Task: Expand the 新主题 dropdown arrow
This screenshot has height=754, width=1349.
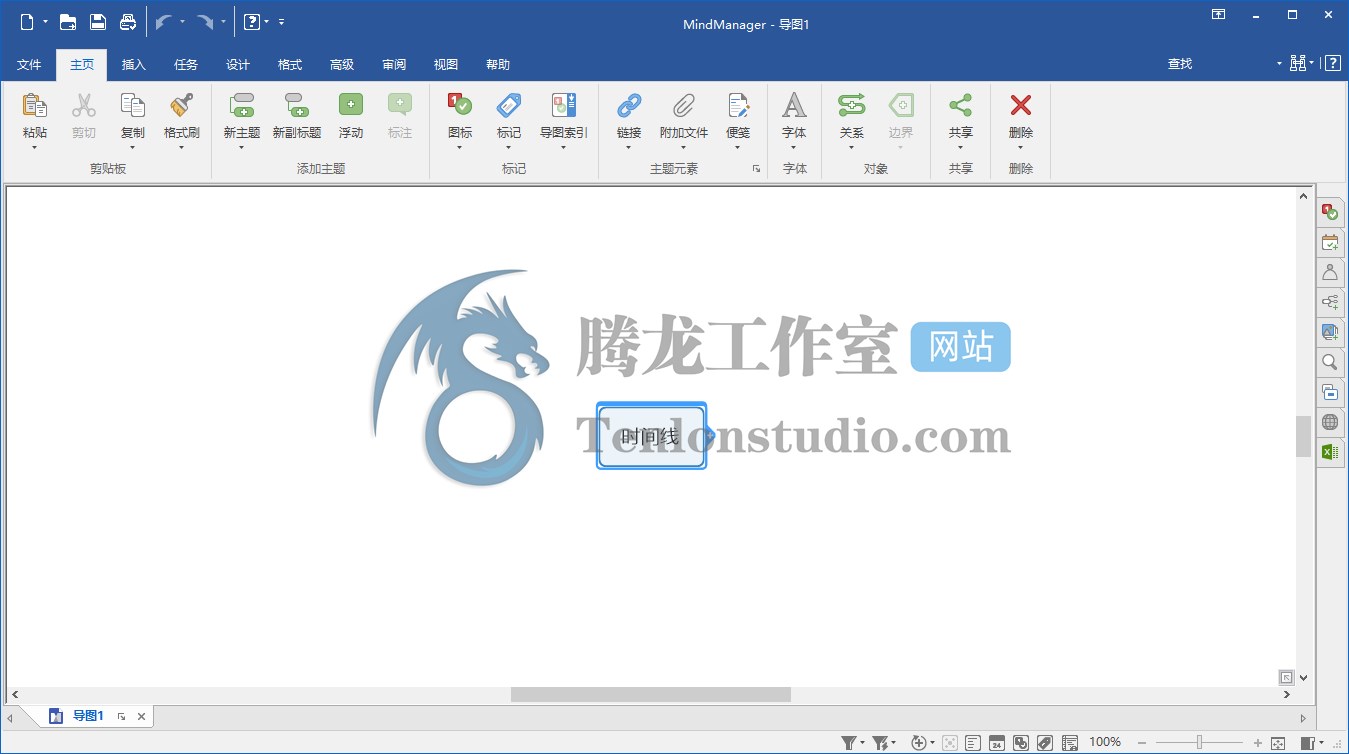Action: point(241,148)
